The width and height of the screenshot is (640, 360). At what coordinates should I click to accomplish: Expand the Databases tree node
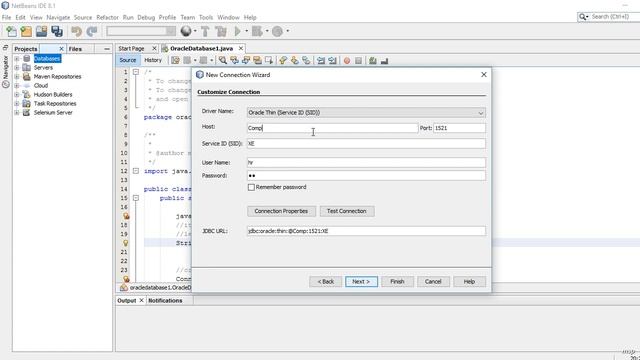17,59
